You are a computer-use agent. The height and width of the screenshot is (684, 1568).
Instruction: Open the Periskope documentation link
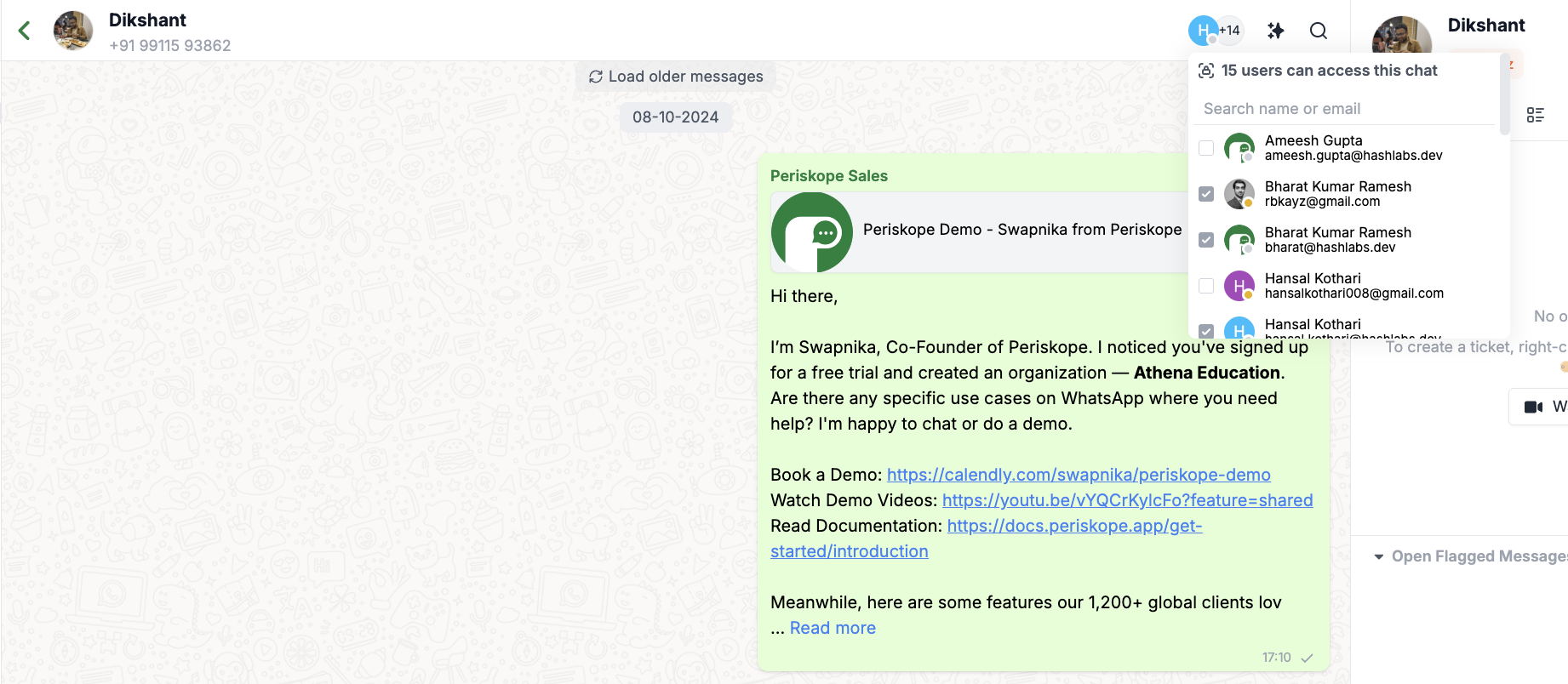click(987, 539)
